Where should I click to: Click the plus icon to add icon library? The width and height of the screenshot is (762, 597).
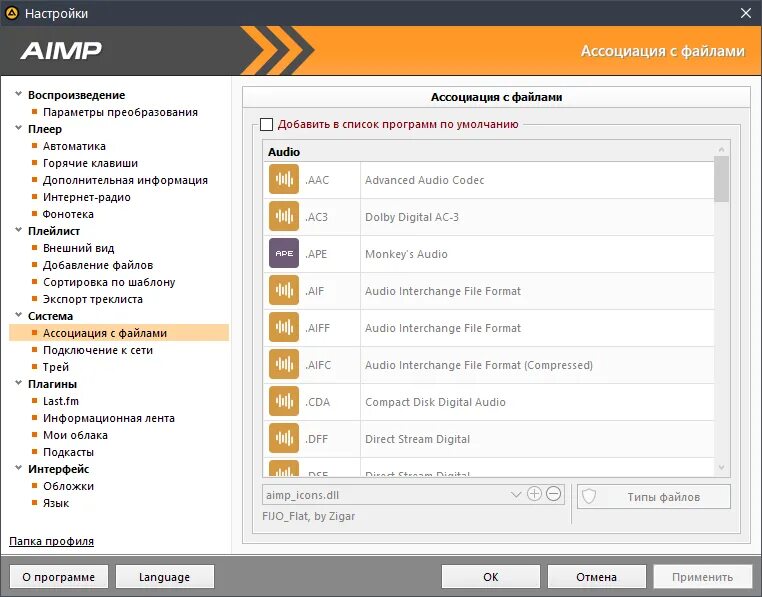[534, 494]
